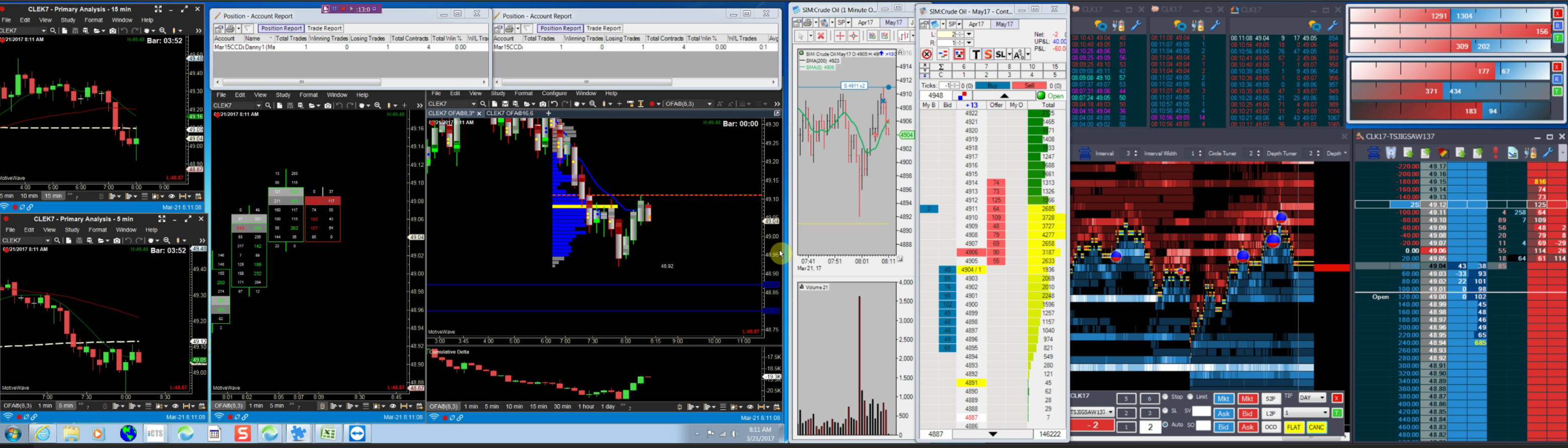Open calculator icon on the taskbar
Image resolution: width=1568 pixels, height=448 pixels.
coord(214,433)
